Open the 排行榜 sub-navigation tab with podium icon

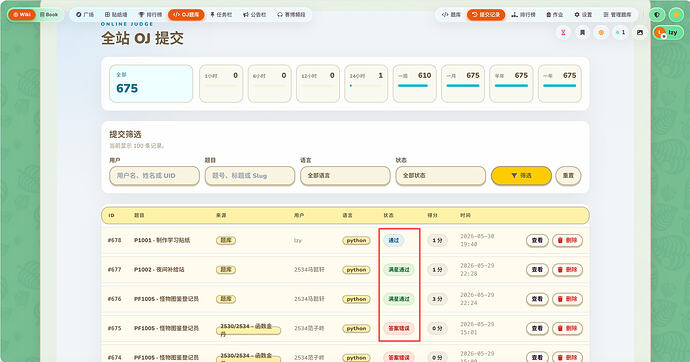point(524,15)
